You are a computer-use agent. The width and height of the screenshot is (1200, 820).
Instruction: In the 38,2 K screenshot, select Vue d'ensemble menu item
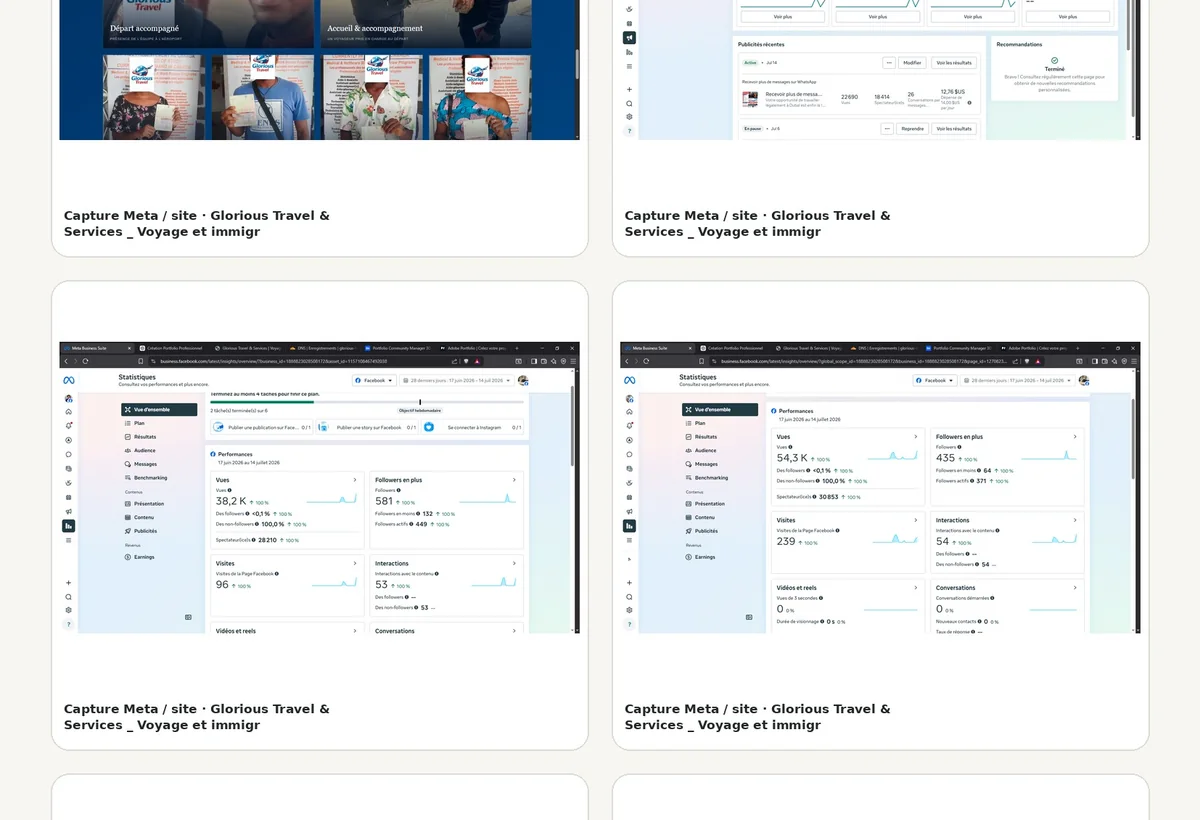[159, 410]
